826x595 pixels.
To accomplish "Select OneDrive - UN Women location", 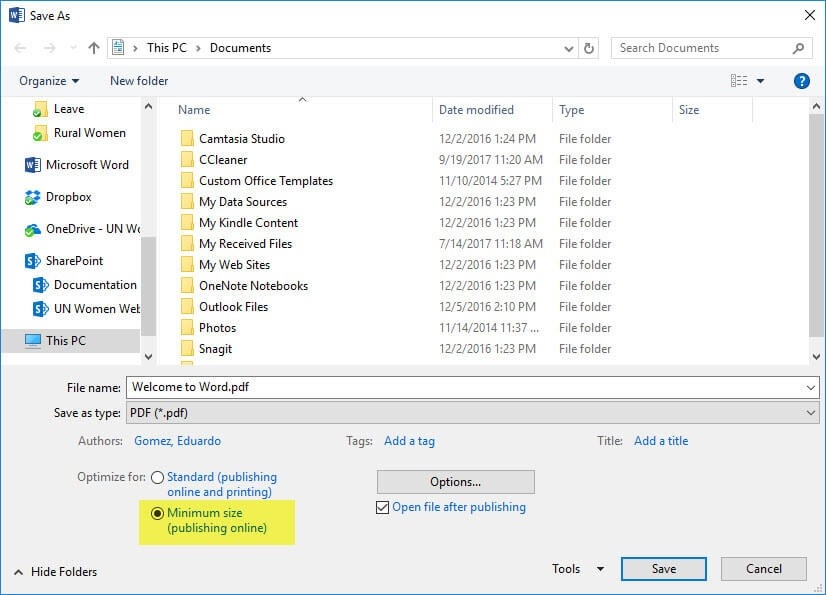I will coord(82,229).
